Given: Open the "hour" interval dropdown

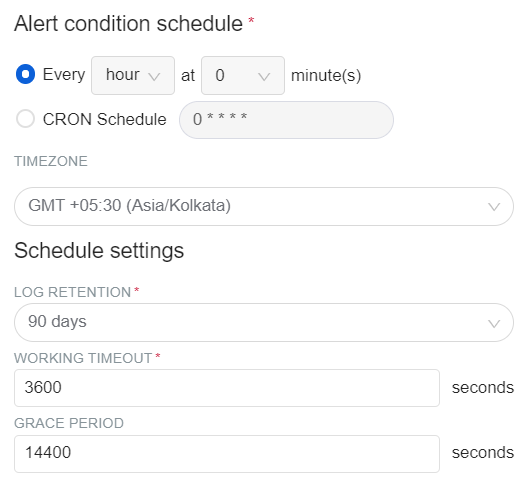Looking at the screenshot, I should (x=133, y=75).
